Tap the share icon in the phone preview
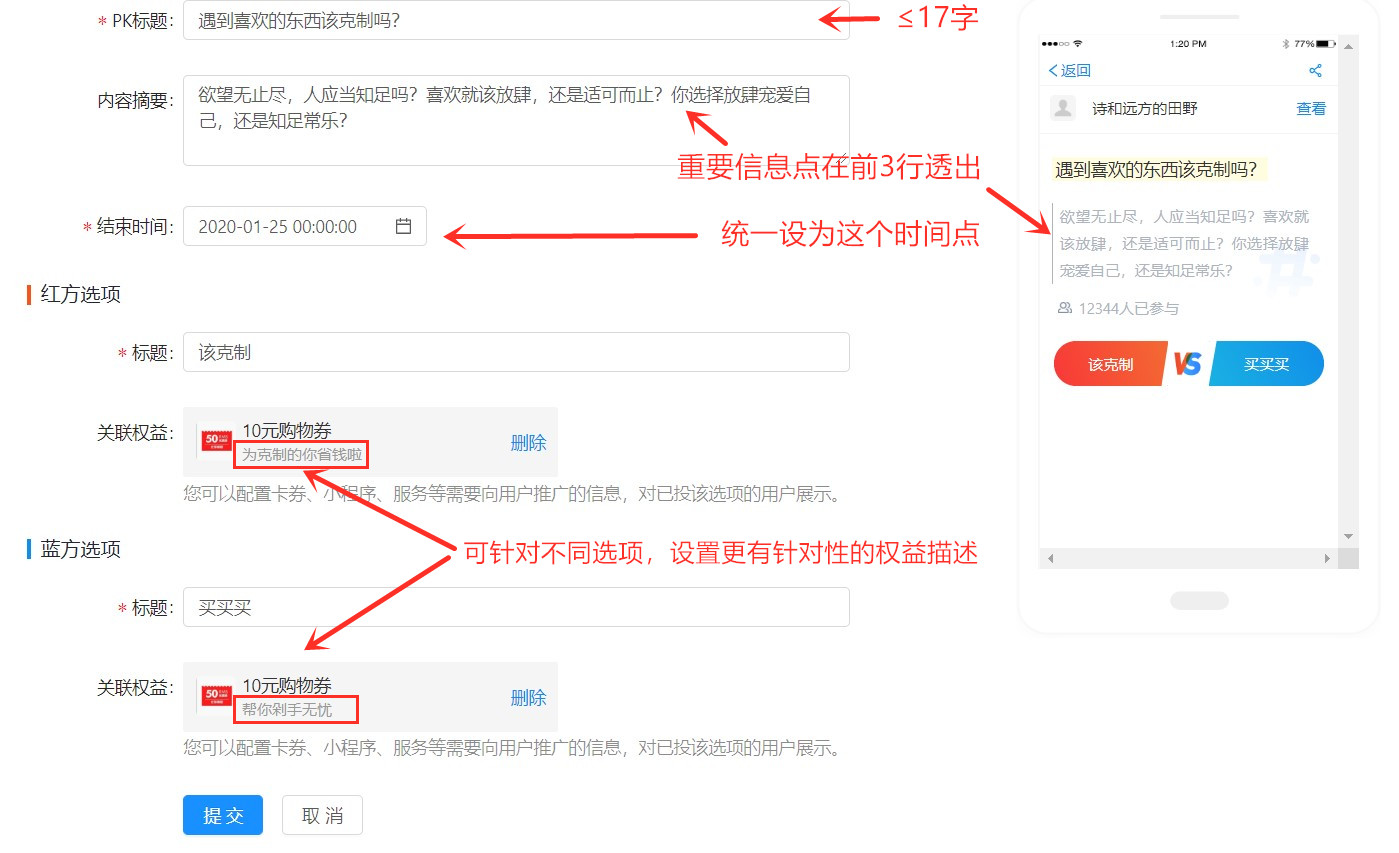Image resolution: width=1399 pixels, height=853 pixels. click(1315, 70)
